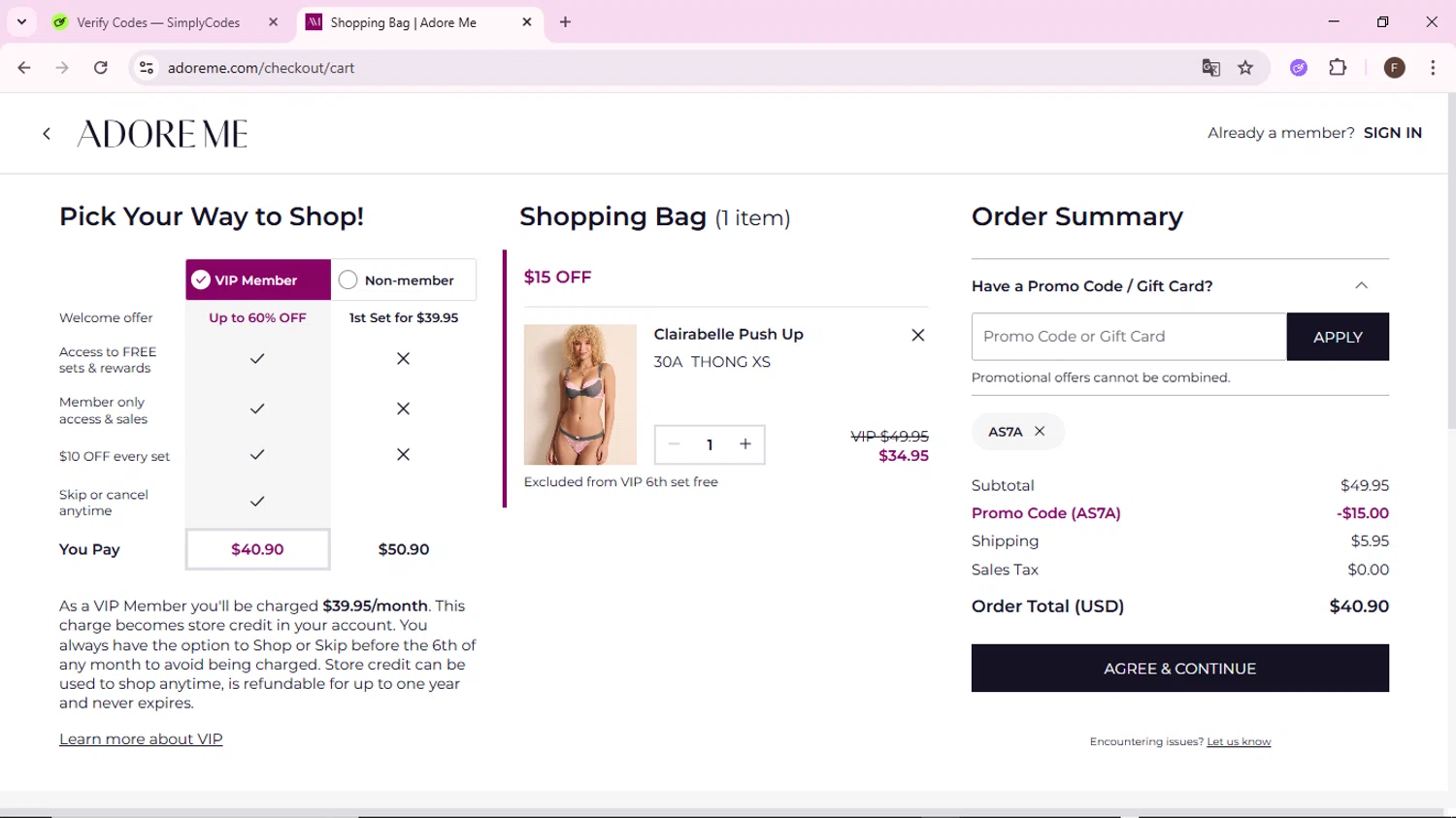The height and width of the screenshot is (818, 1456).
Task: Bookmark this page with the star icon
Action: coord(1245,68)
